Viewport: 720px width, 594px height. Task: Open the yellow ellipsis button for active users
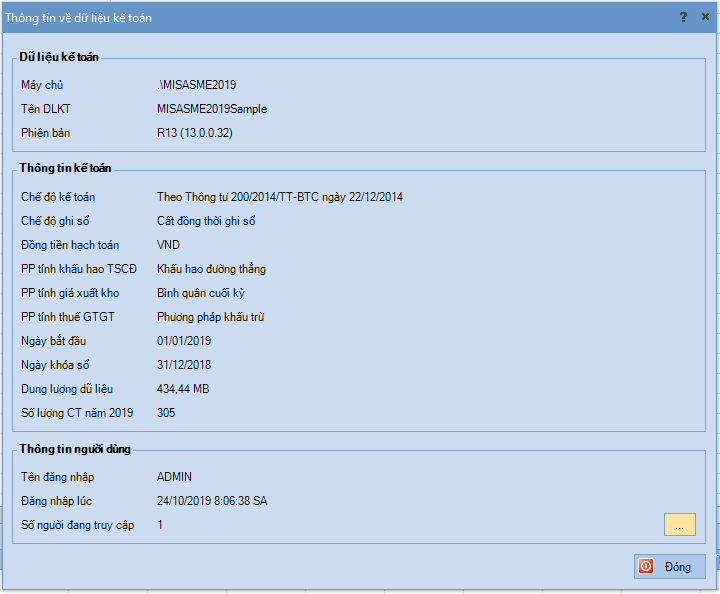(680, 525)
